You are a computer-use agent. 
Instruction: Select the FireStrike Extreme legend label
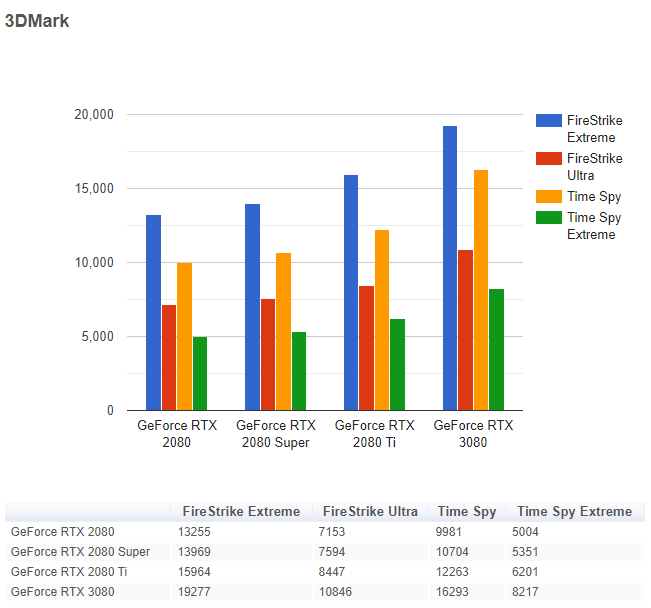(595, 129)
